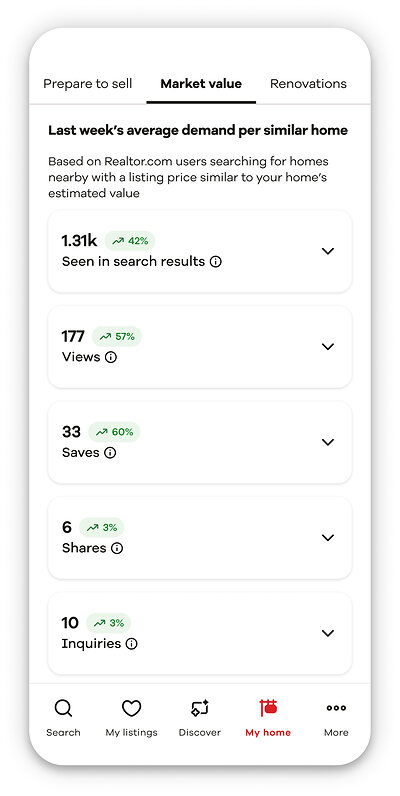Viewport: 400px width, 796px height.
Task: Switch to the Renovations tab
Action: pos(308,84)
